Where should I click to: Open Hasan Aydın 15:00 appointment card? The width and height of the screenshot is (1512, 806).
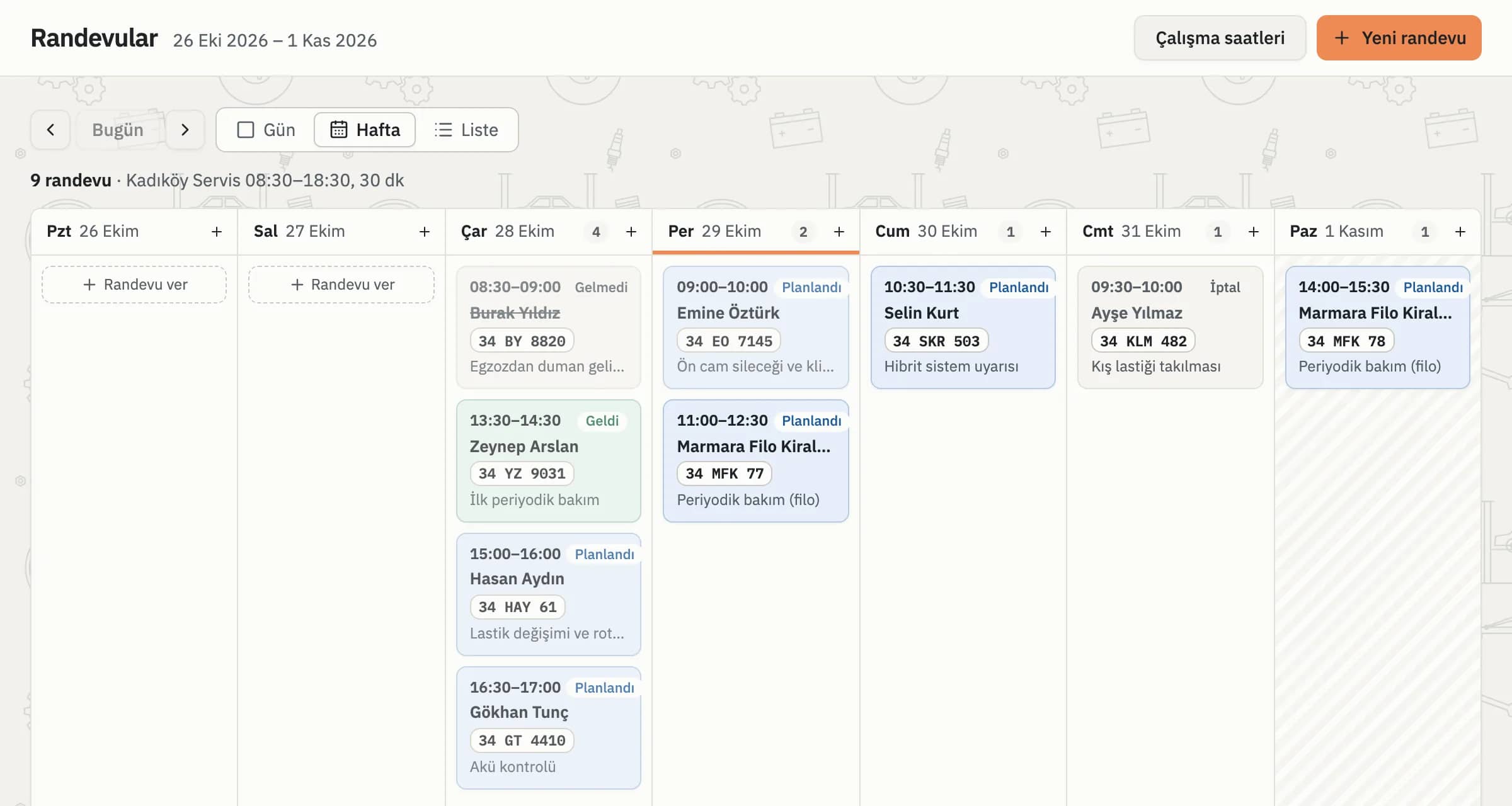[x=549, y=594]
